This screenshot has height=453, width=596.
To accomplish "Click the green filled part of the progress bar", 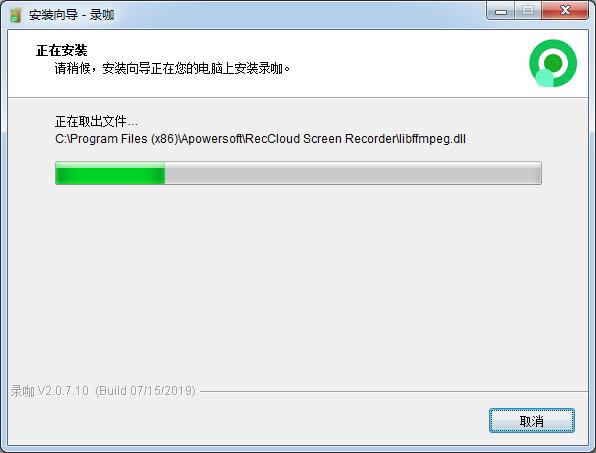I will [x=110, y=173].
